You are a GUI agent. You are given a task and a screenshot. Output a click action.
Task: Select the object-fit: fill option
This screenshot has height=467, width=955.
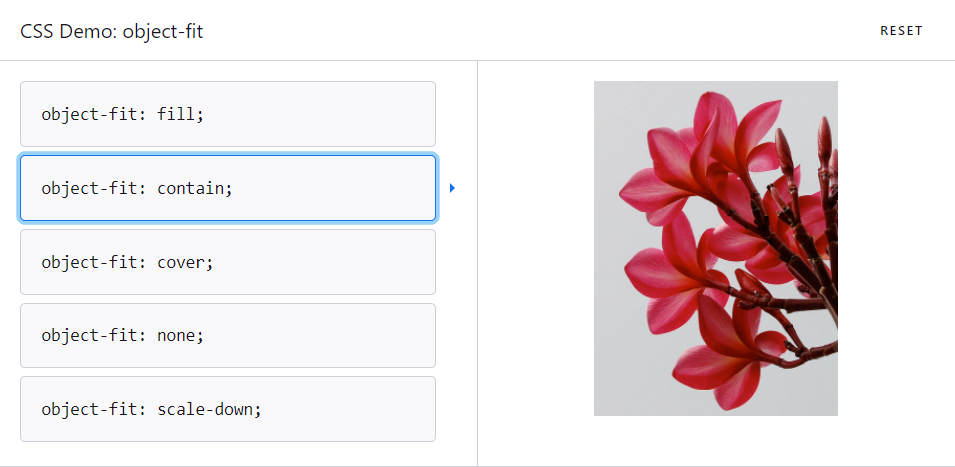pos(228,114)
